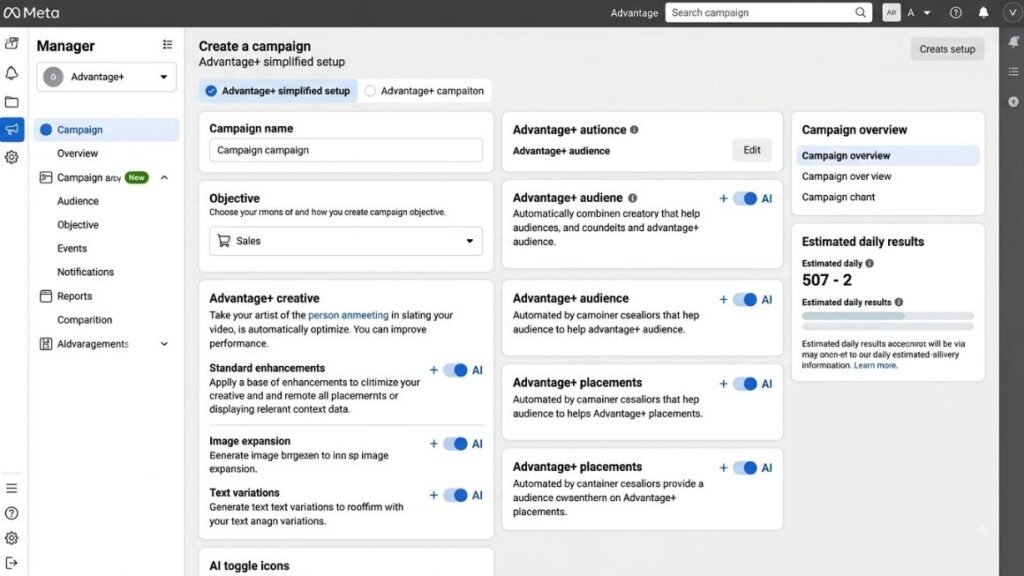Select the megaphone campaigns icon
The image size is (1024, 576).
(12, 129)
